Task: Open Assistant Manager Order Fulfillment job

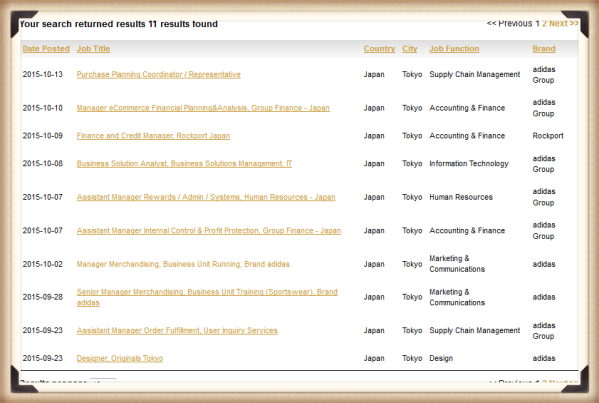Action: point(177,331)
